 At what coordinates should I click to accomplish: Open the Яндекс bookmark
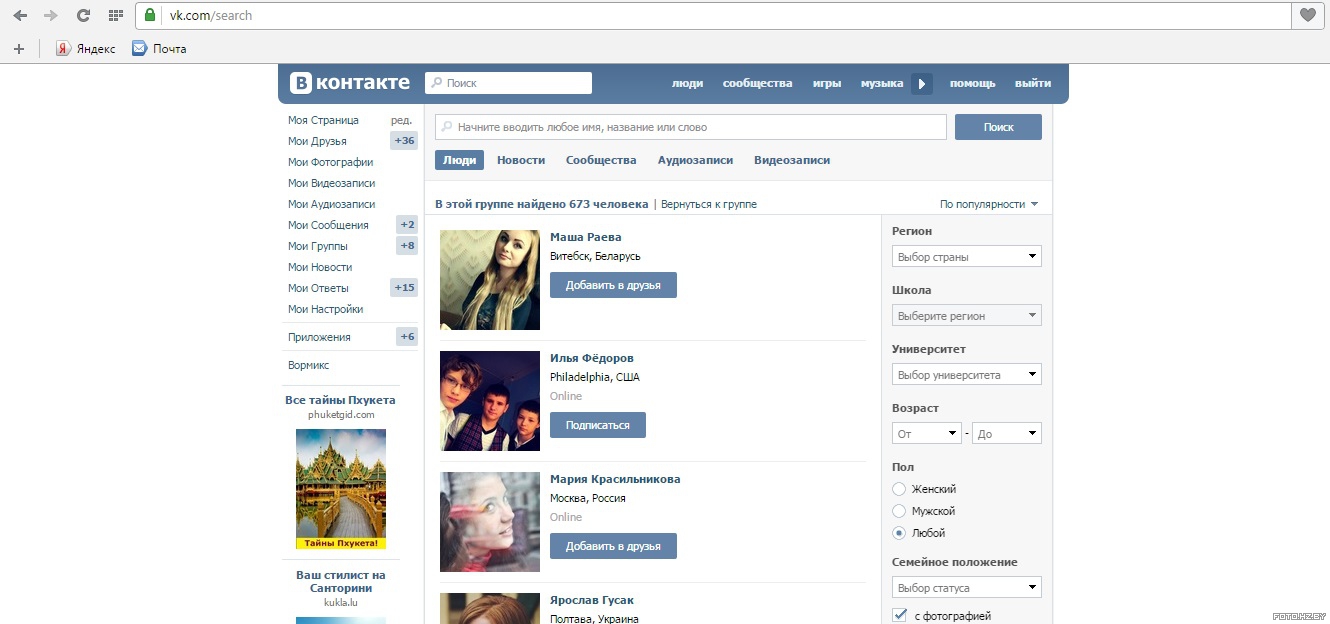(85, 48)
